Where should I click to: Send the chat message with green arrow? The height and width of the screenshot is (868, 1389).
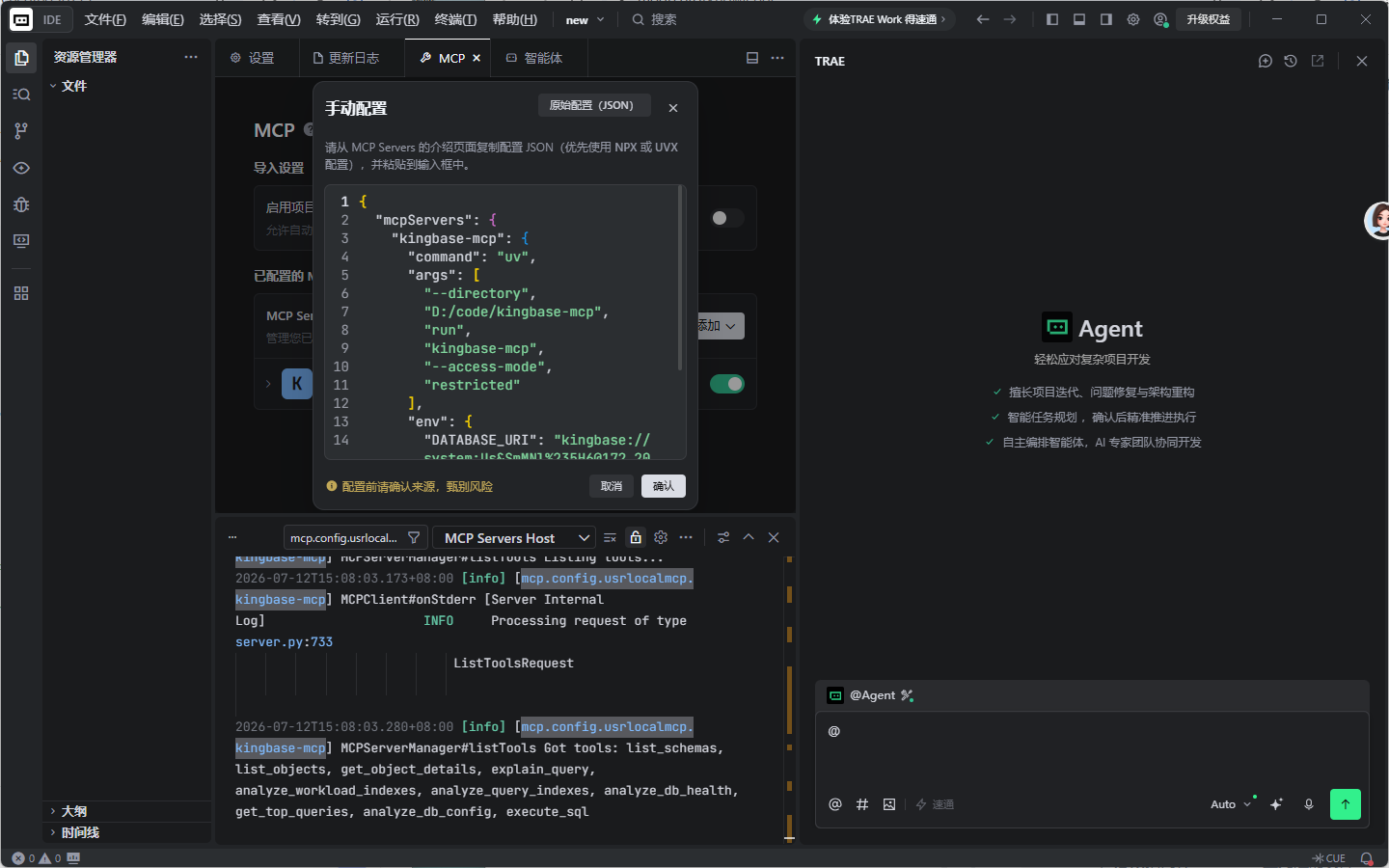(1346, 804)
